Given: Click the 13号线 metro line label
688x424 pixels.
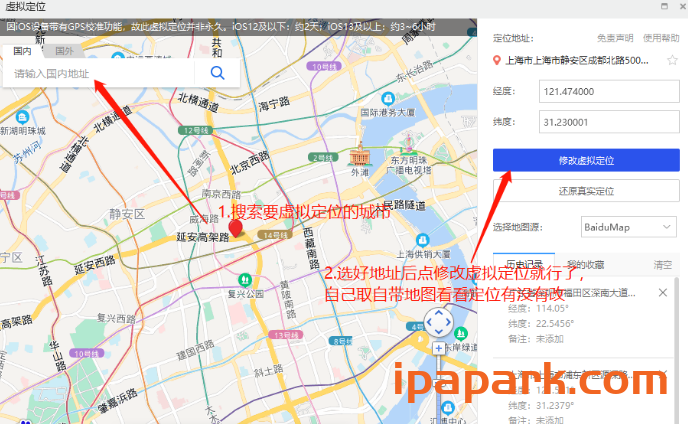Looking at the screenshot, I should [x=286, y=335].
